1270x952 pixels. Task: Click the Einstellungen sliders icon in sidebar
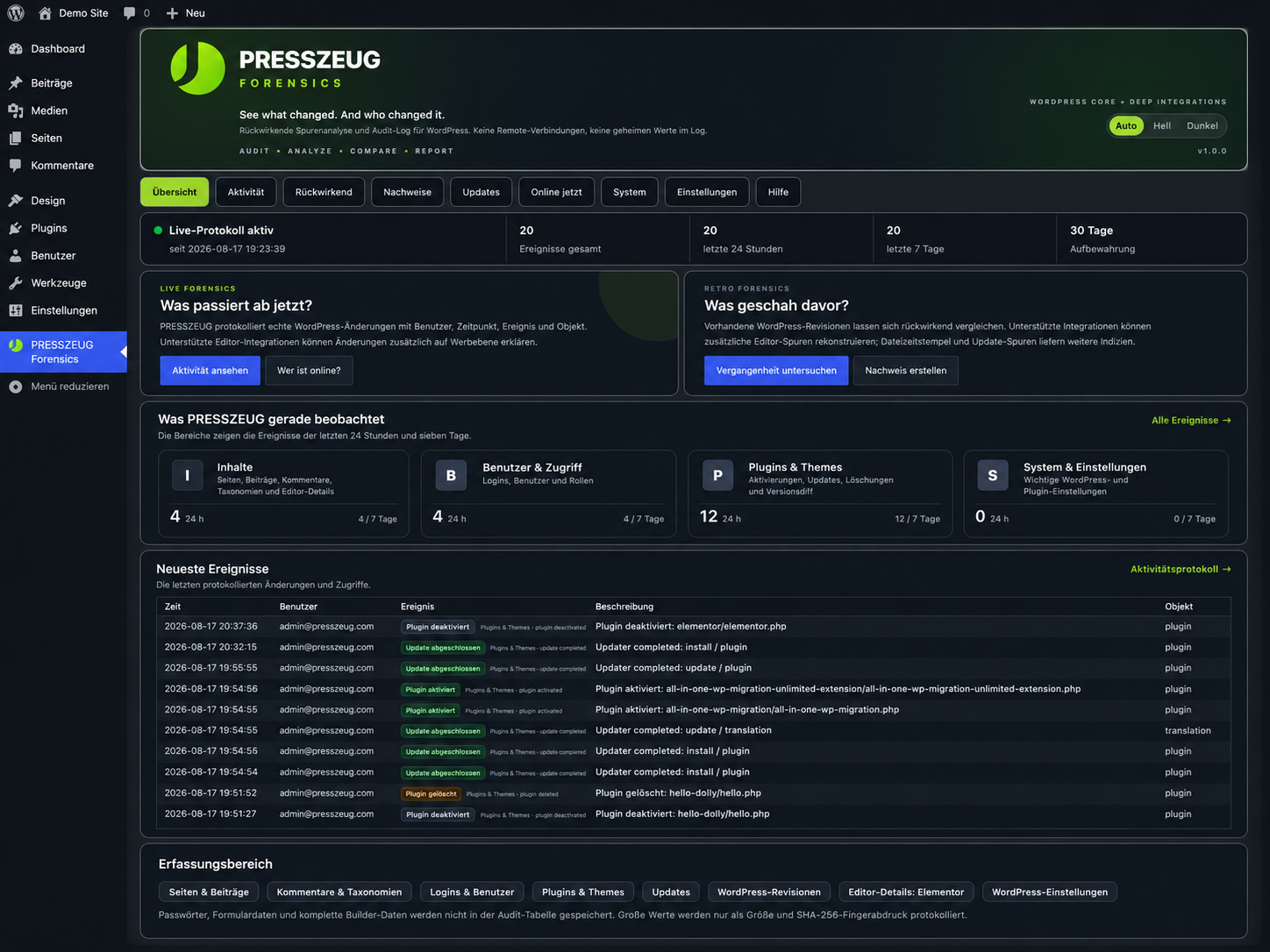(16, 310)
